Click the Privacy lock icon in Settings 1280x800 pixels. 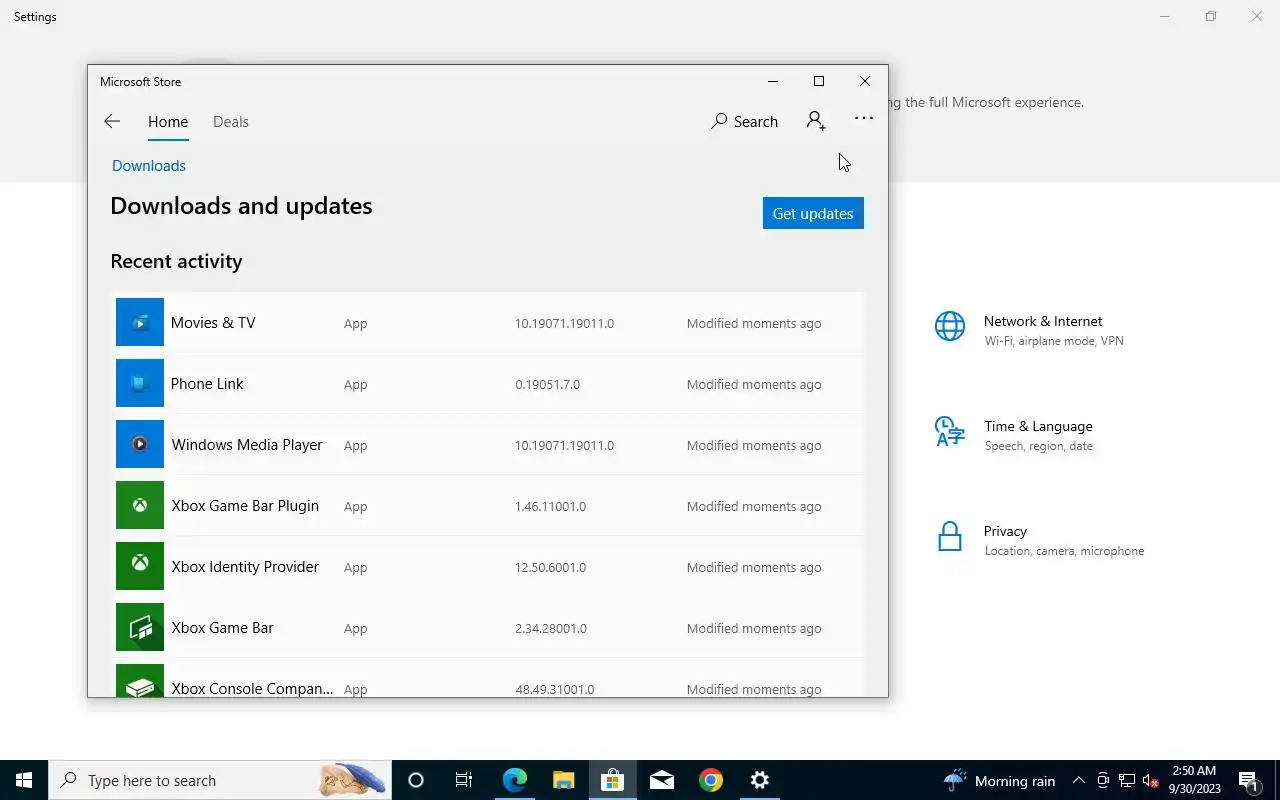click(950, 537)
